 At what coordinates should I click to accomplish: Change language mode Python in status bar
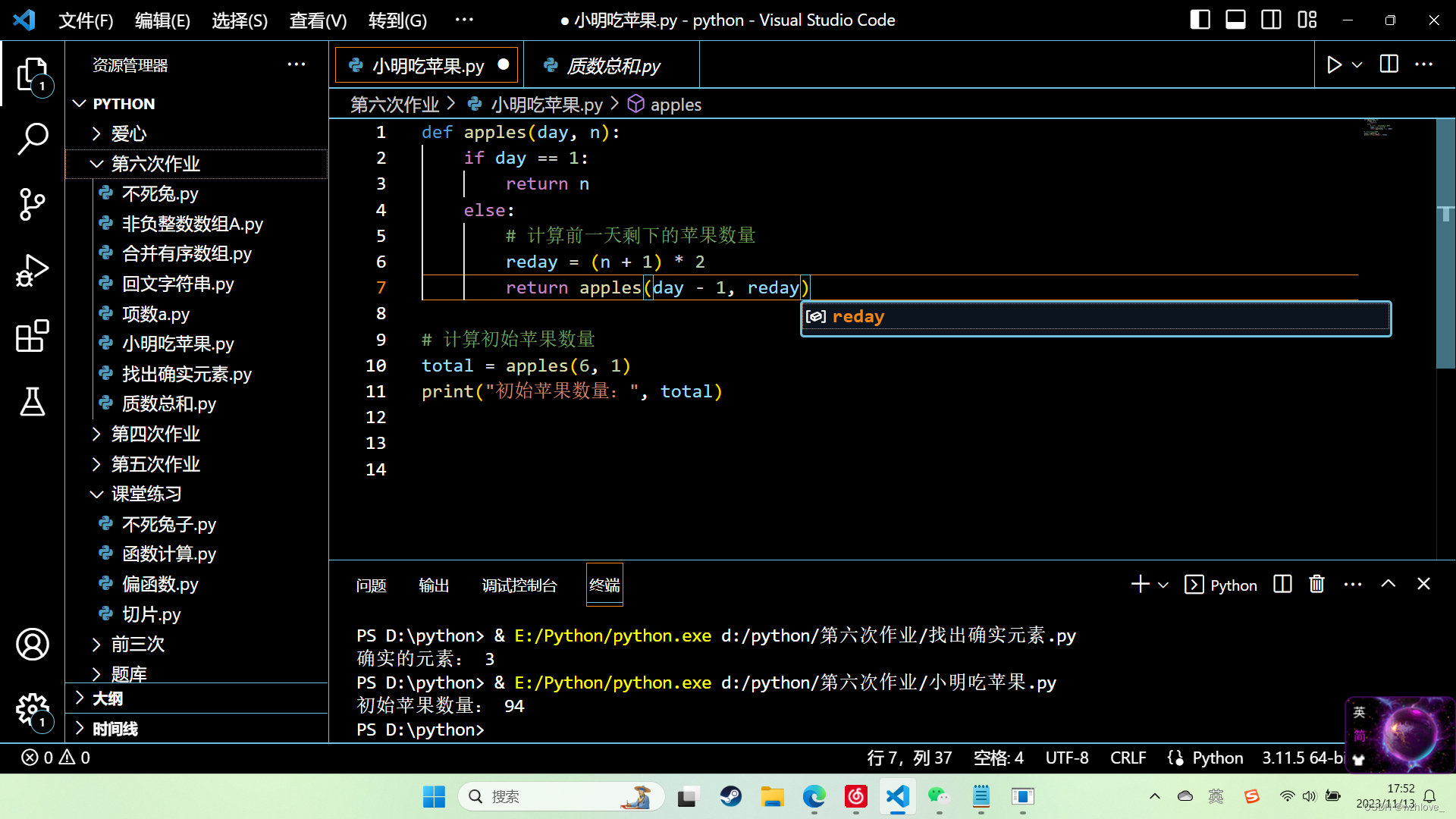coord(1217,758)
